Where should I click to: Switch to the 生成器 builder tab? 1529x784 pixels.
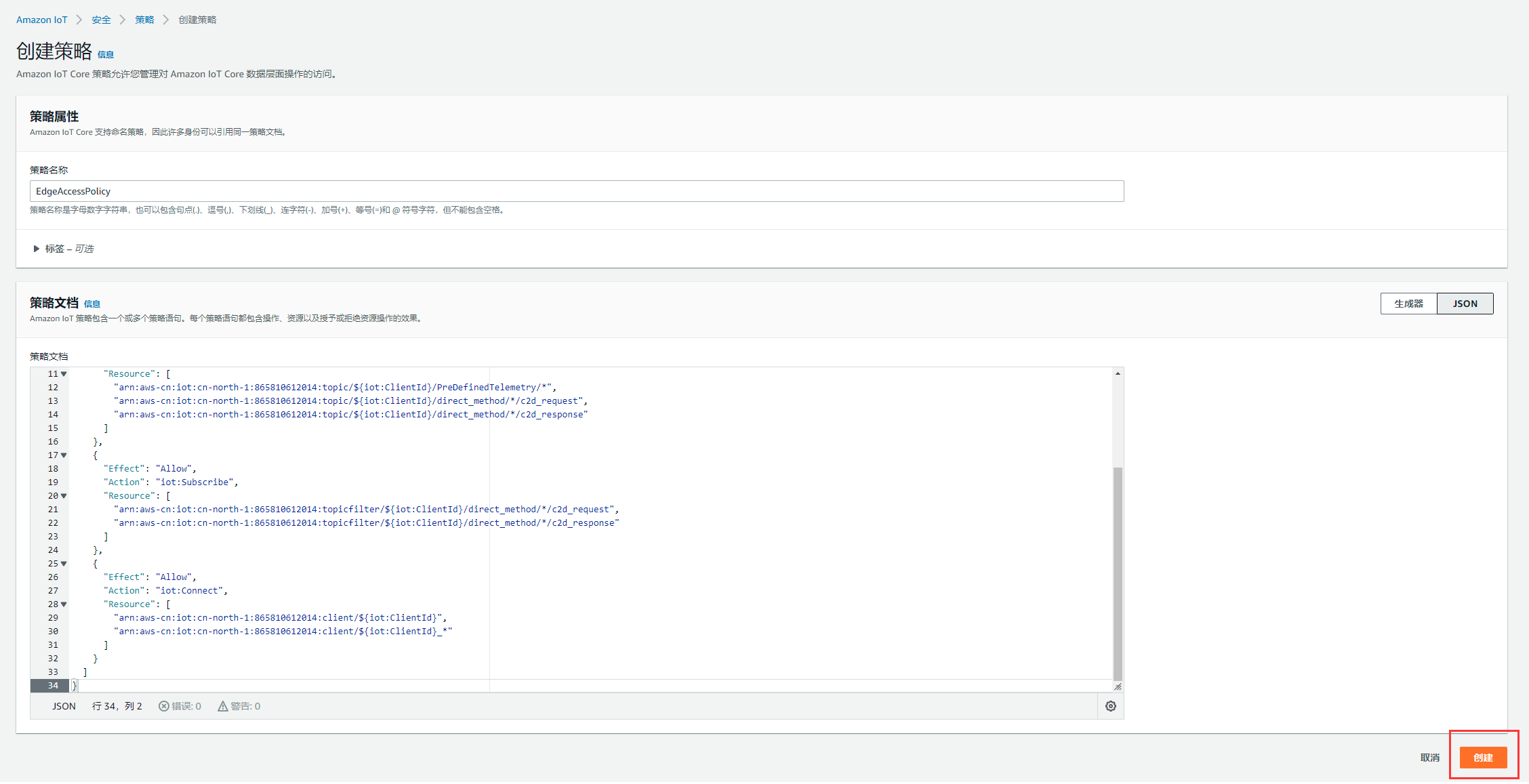pyautogui.click(x=1408, y=304)
